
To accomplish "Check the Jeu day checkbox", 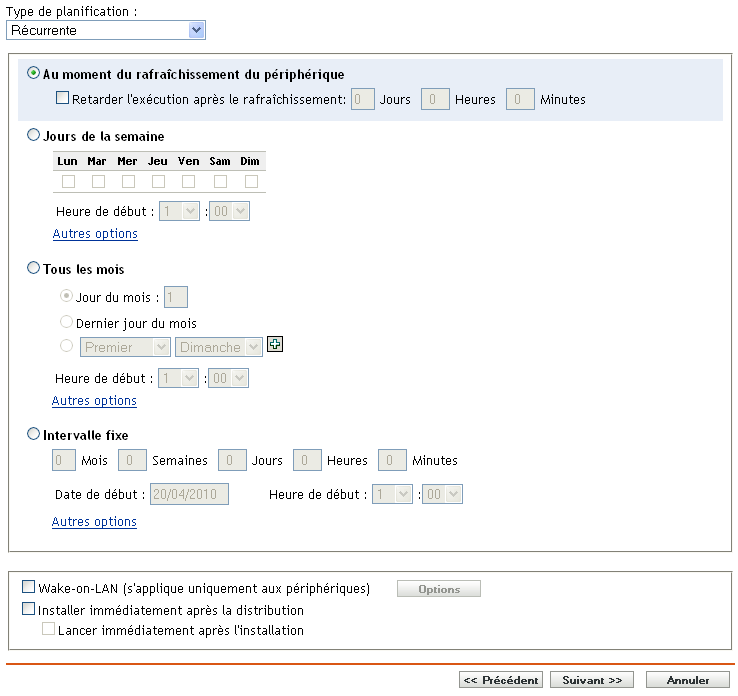I will coord(158,181).
